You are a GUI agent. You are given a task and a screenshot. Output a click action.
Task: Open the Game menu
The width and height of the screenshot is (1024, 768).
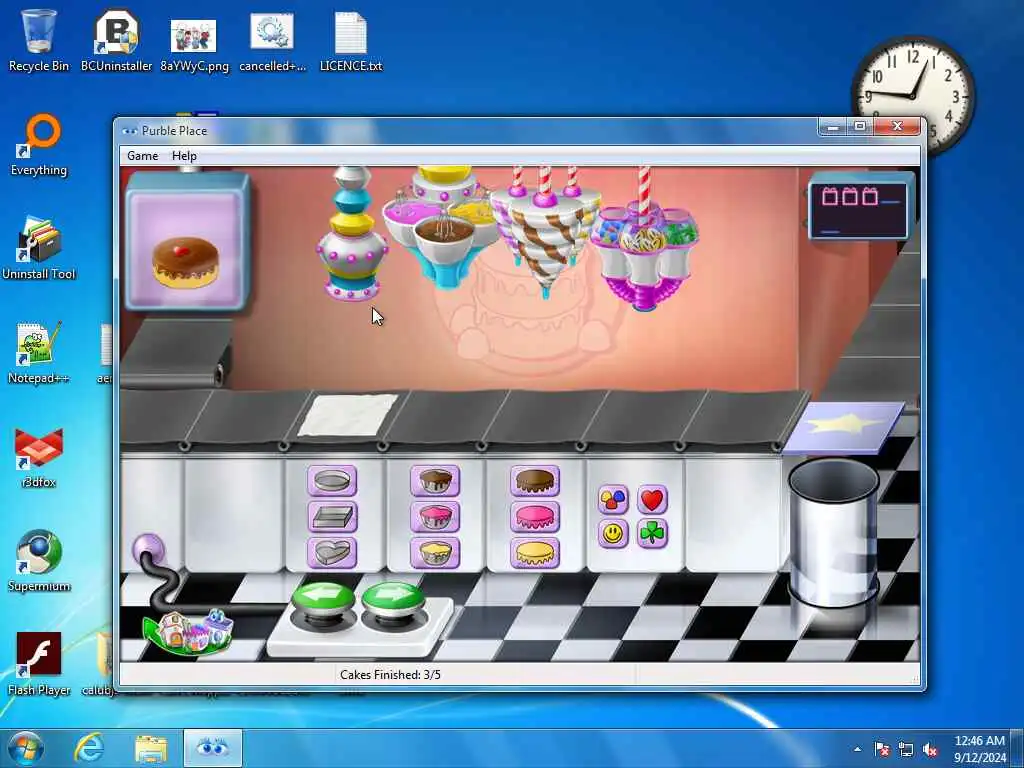pos(142,155)
